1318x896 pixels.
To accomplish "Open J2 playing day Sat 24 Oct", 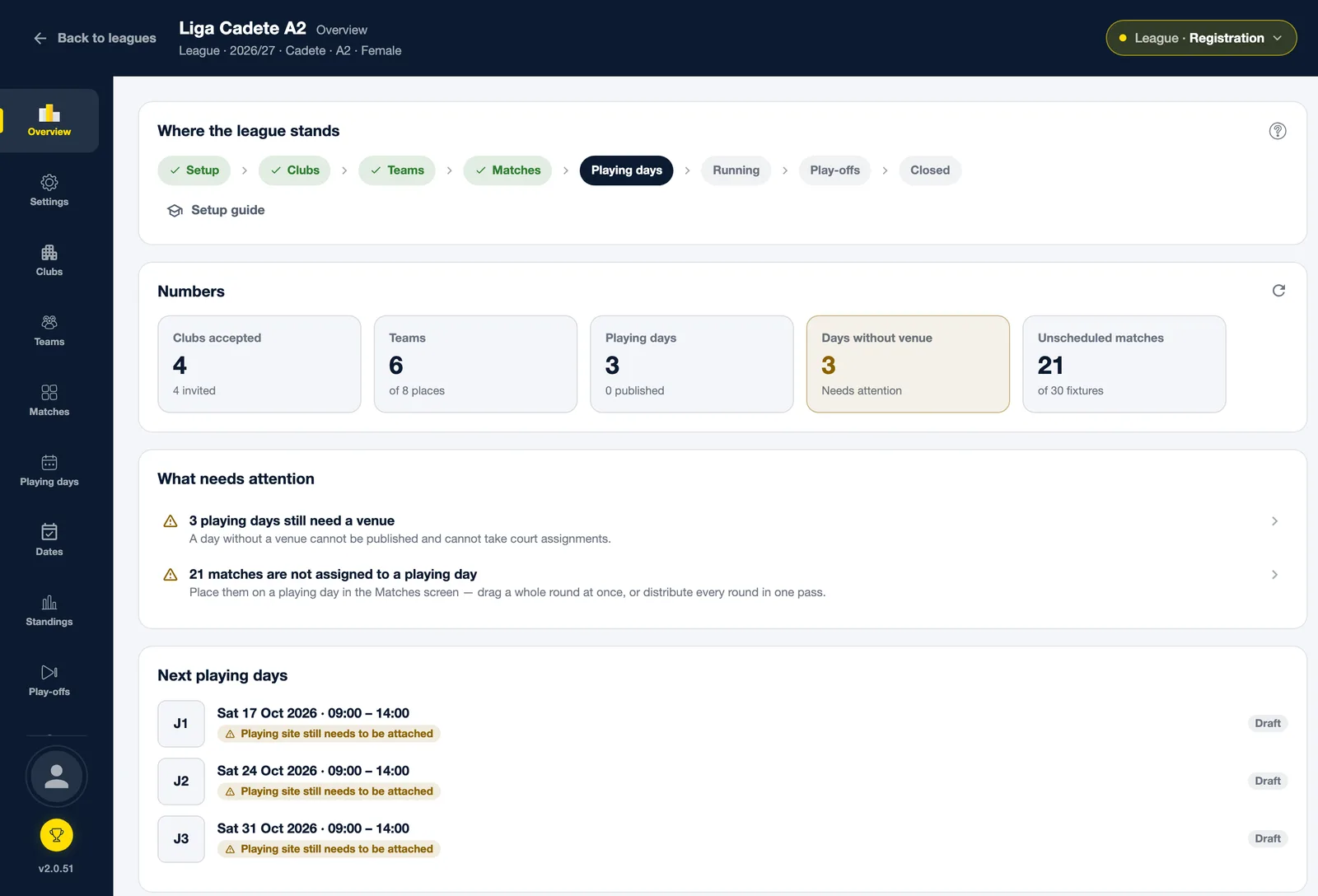I will pos(722,782).
